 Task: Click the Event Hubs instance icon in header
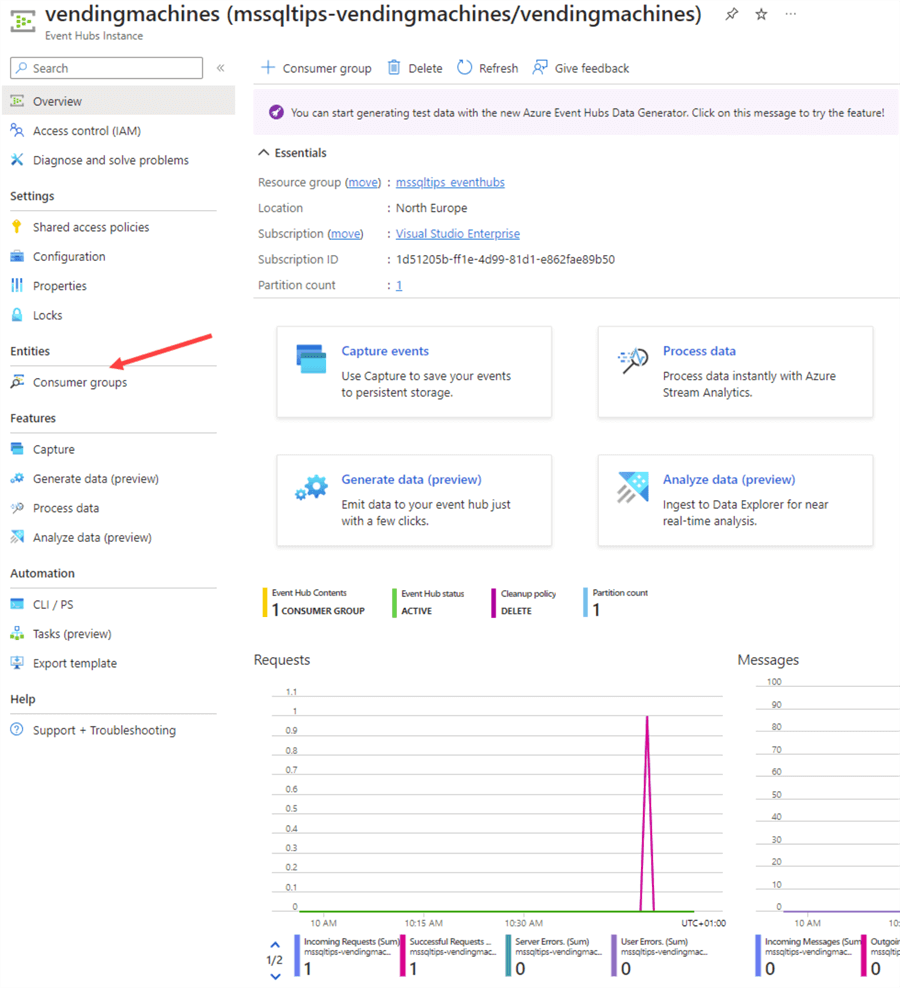tap(23, 21)
